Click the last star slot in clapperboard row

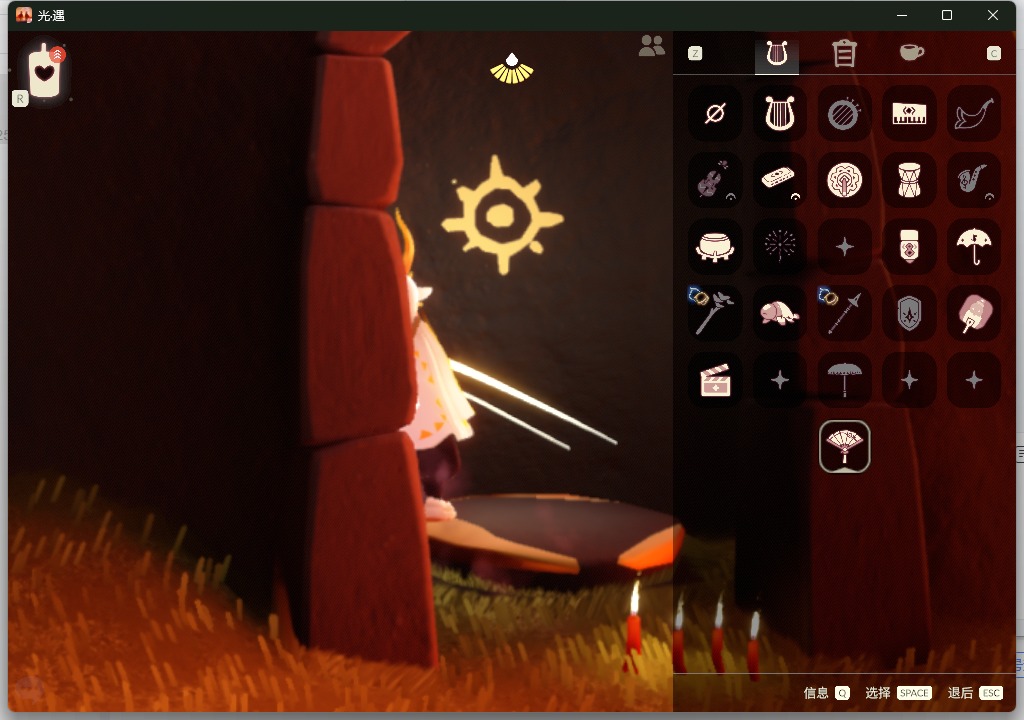[974, 380]
